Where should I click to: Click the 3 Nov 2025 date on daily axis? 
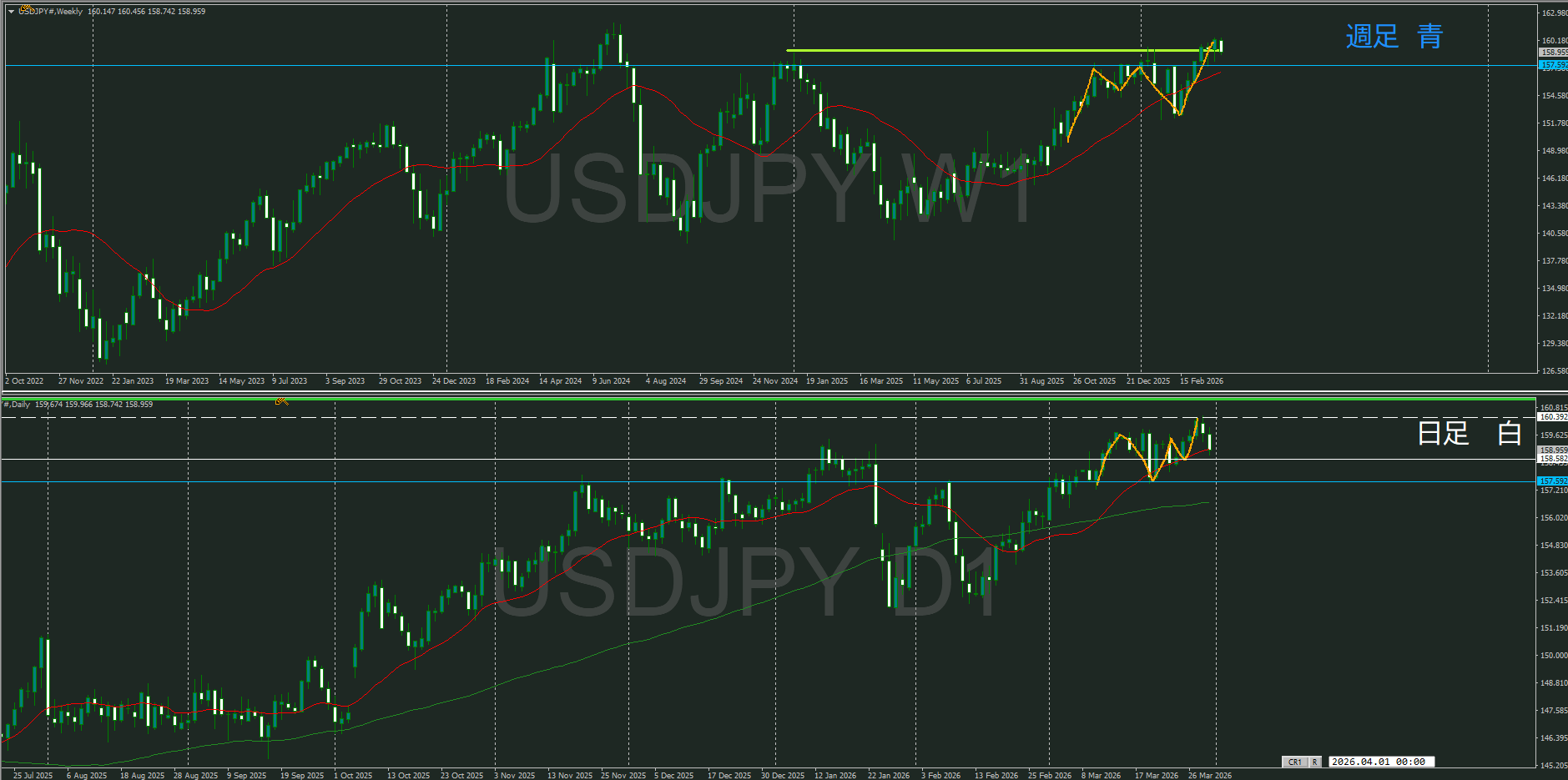(x=514, y=775)
